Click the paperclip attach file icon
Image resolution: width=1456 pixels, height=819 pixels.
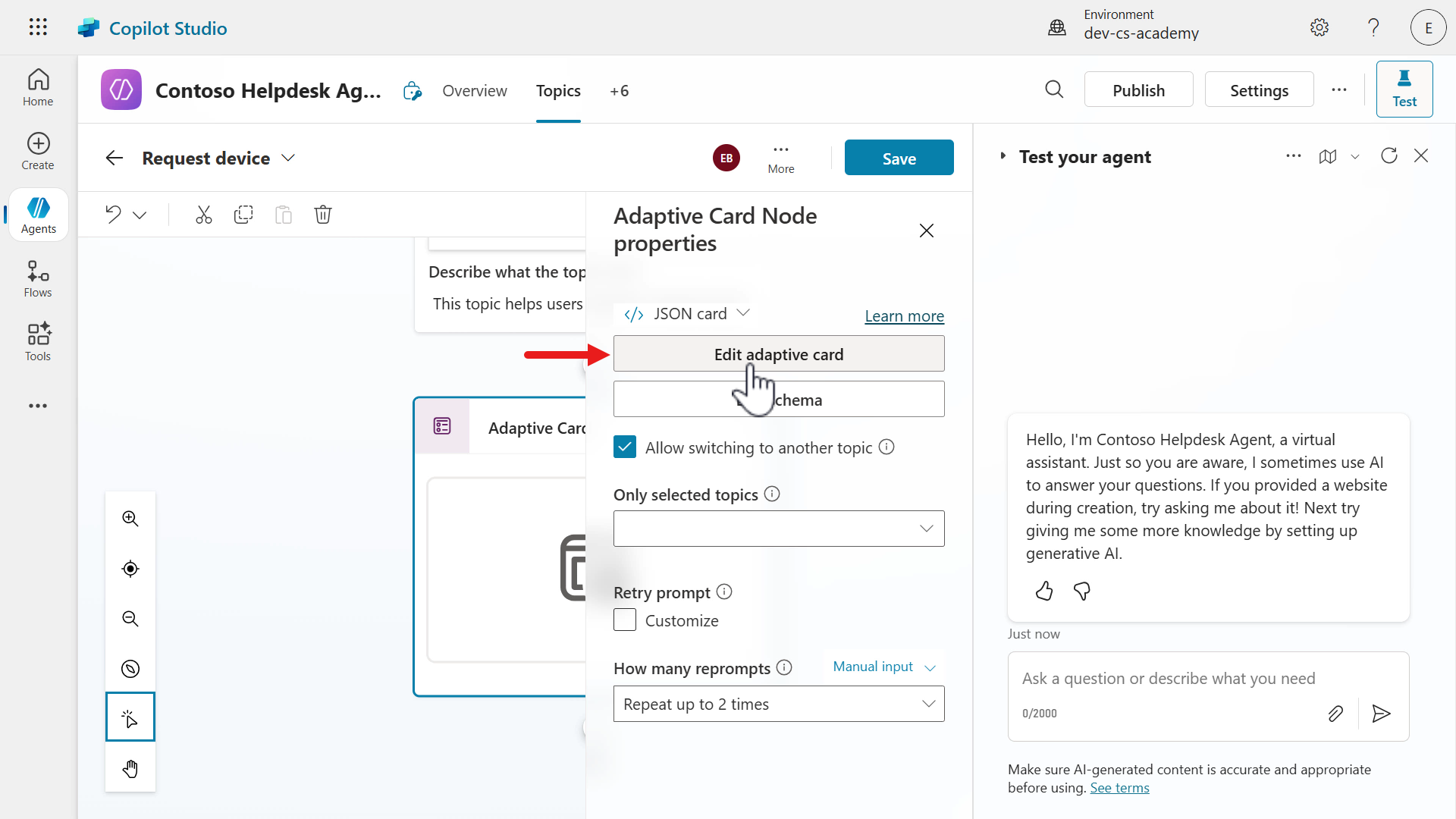click(1335, 714)
